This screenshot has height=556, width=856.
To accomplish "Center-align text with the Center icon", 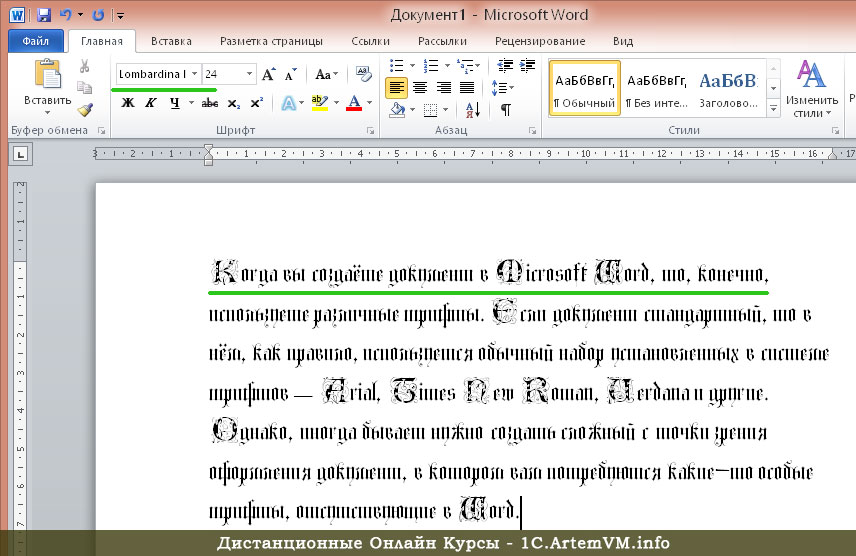I will pyautogui.click(x=419, y=88).
